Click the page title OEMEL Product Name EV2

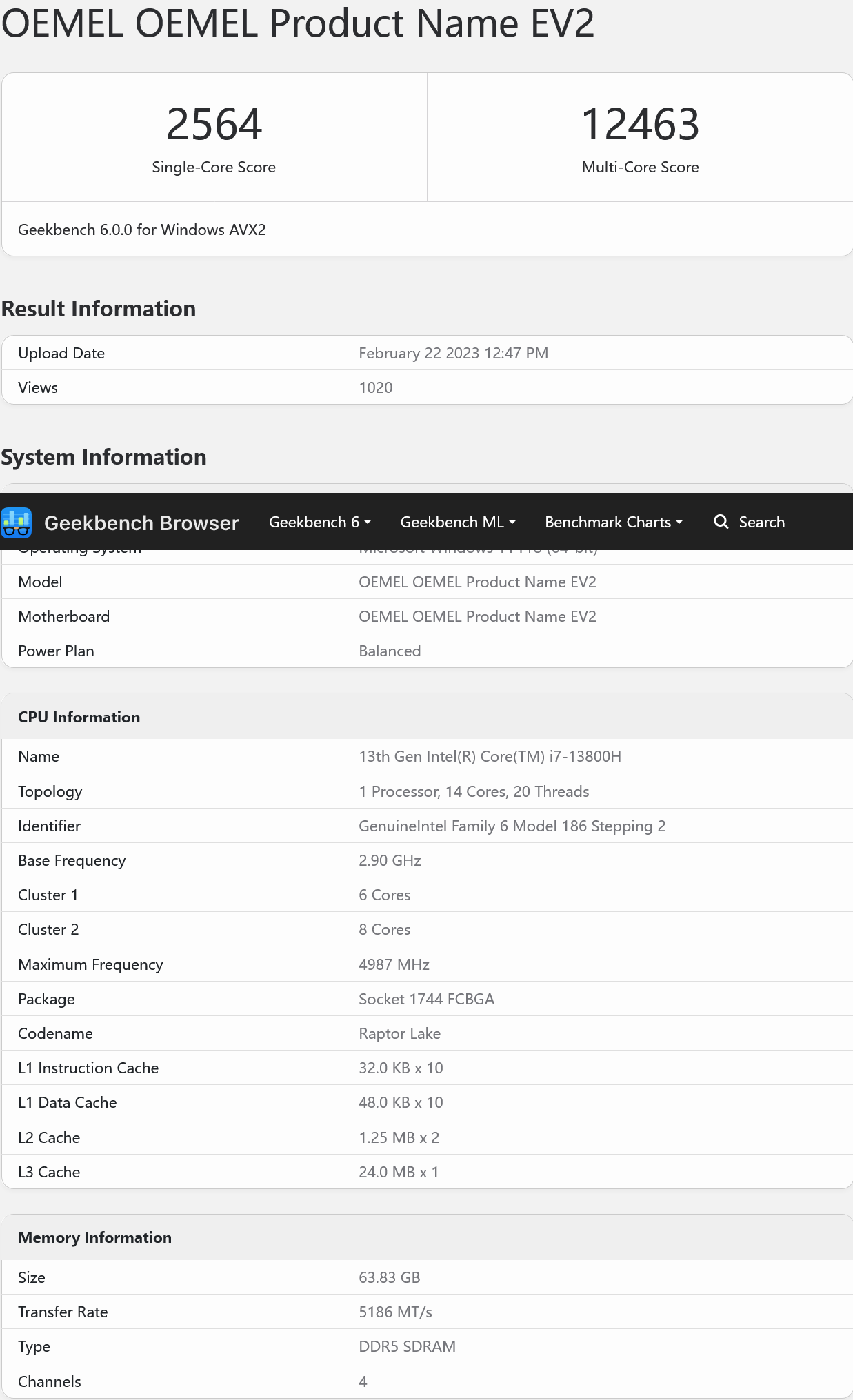click(x=297, y=22)
